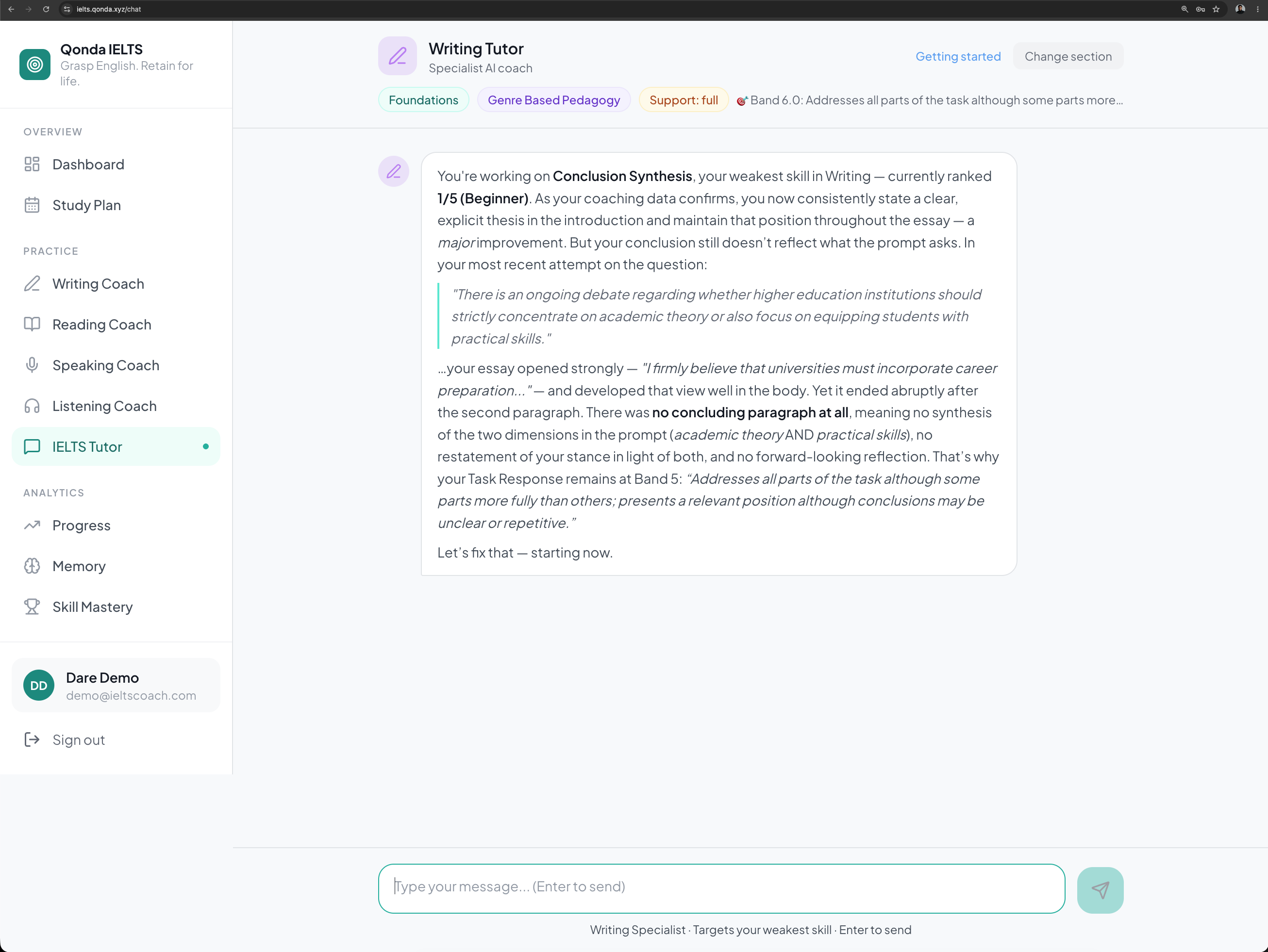
Task: Select the Writing Coach pencil icon
Action: 32,283
